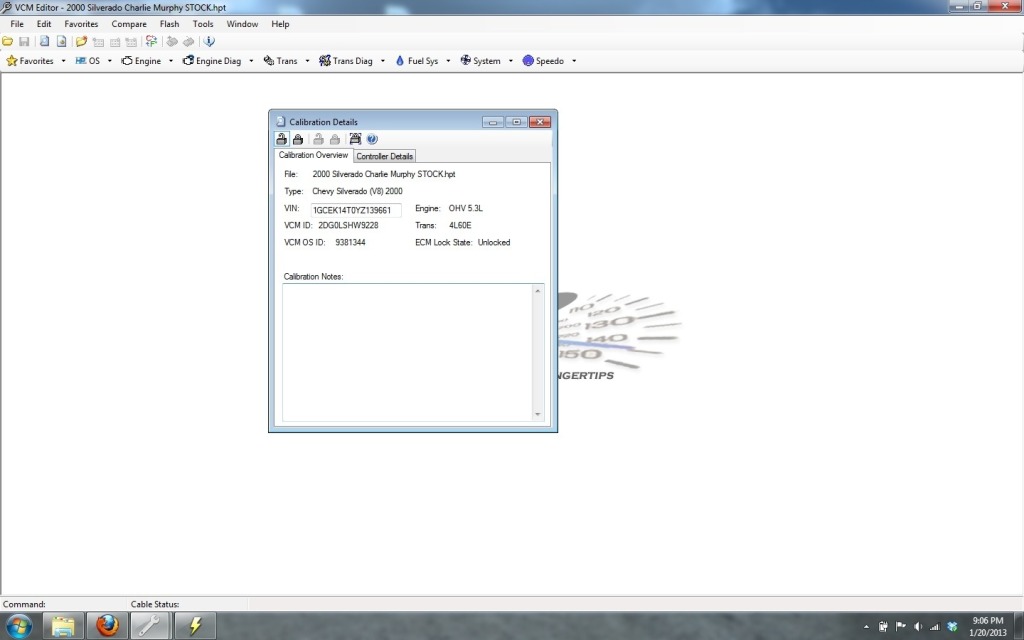Click the Engine value OHV 5.3L
1024x640 pixels.
466,208
